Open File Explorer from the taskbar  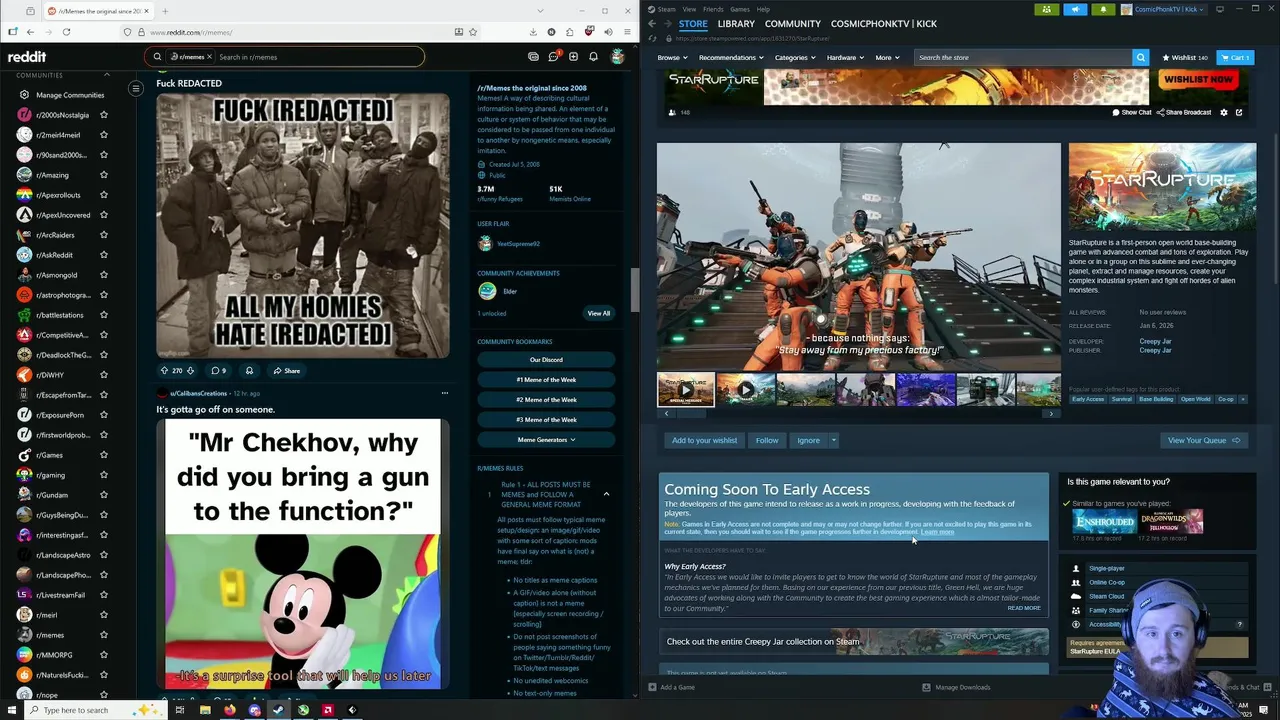pos(205,710)
